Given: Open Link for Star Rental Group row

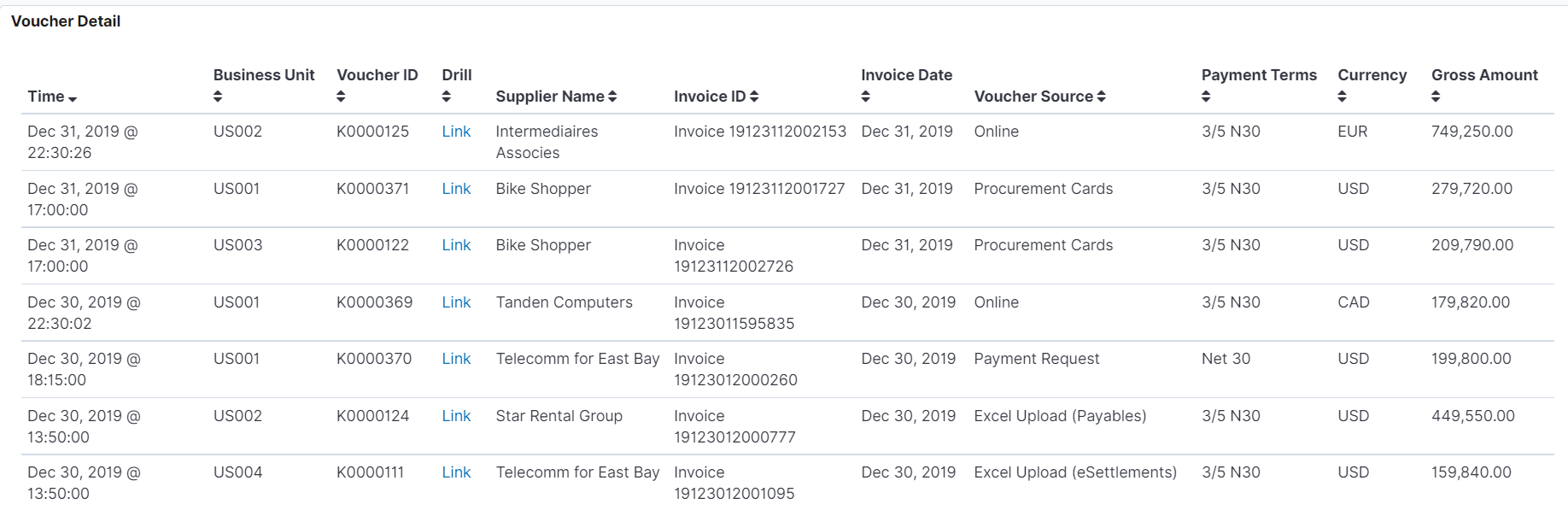Looking at the screenshot, I should tap(456, 416).
